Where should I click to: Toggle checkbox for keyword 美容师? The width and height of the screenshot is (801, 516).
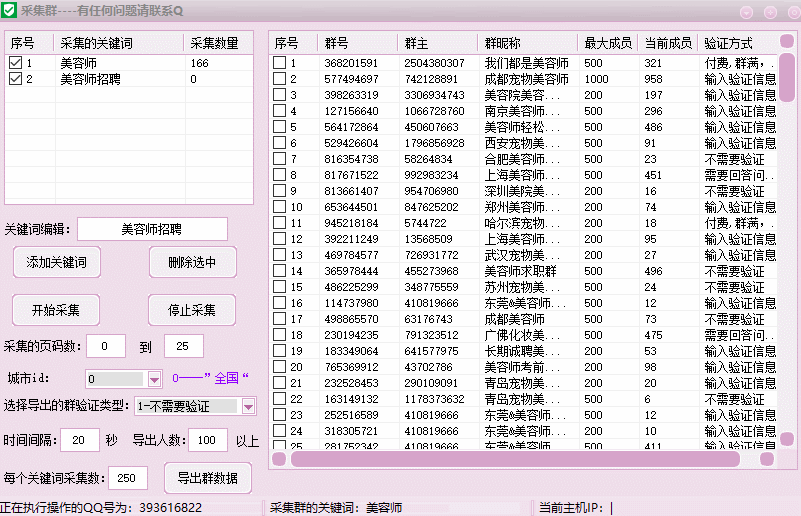(15, 62)
